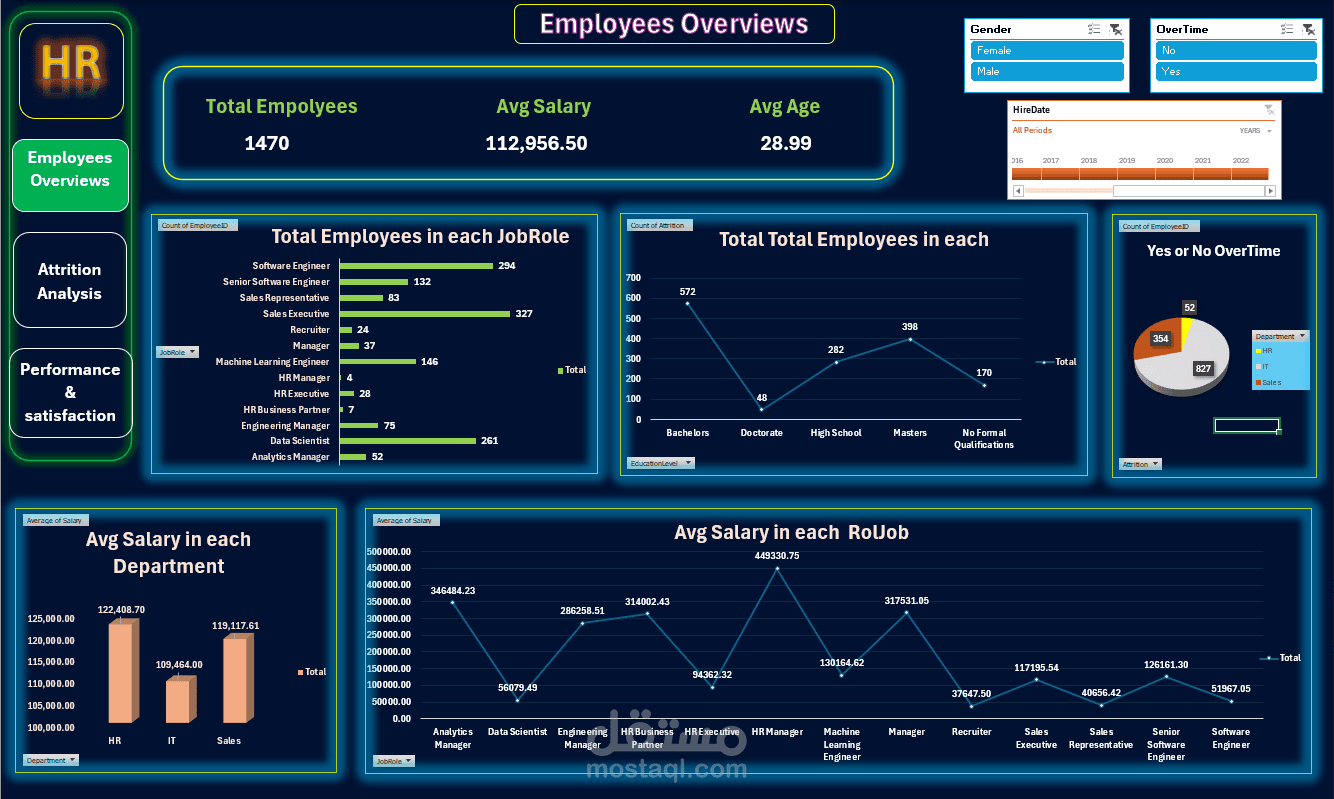Select Male in the Gender slicer
This screenshot has width=1334, height=799.
click(x=1047, y=72)
